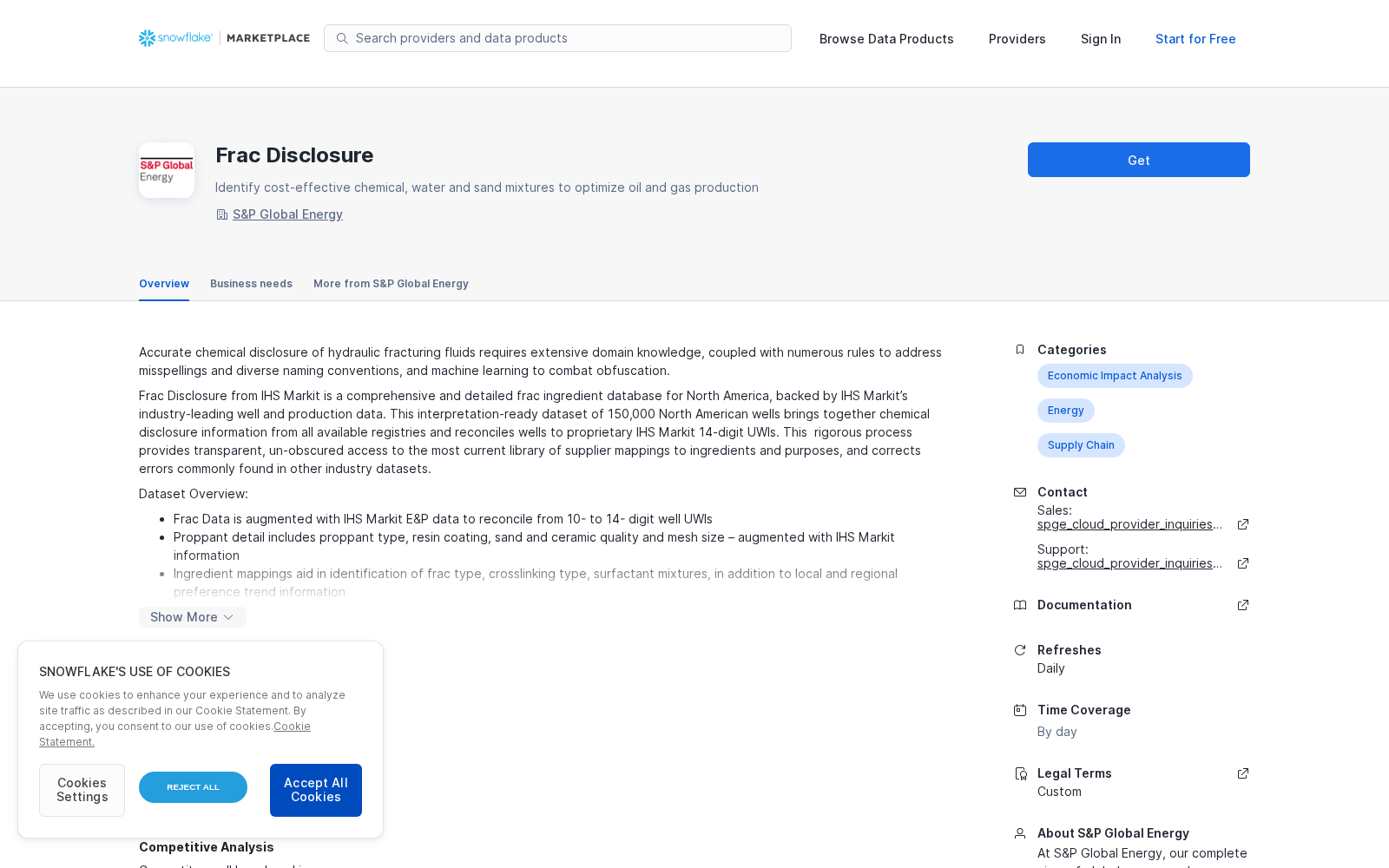This screenshot has width=1389, height=868.
Task: Click the Time Coverage calendar icon
Action: coord(1020,710)
